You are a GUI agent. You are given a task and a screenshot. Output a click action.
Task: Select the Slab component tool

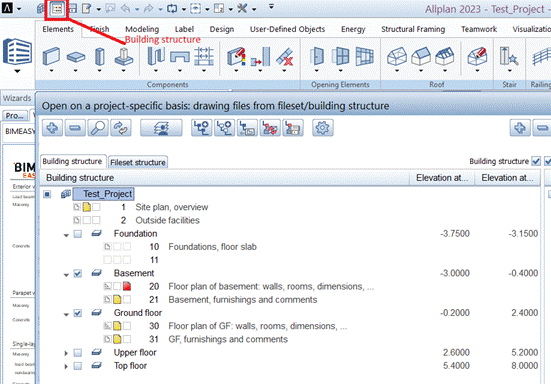tap(76, 57)
